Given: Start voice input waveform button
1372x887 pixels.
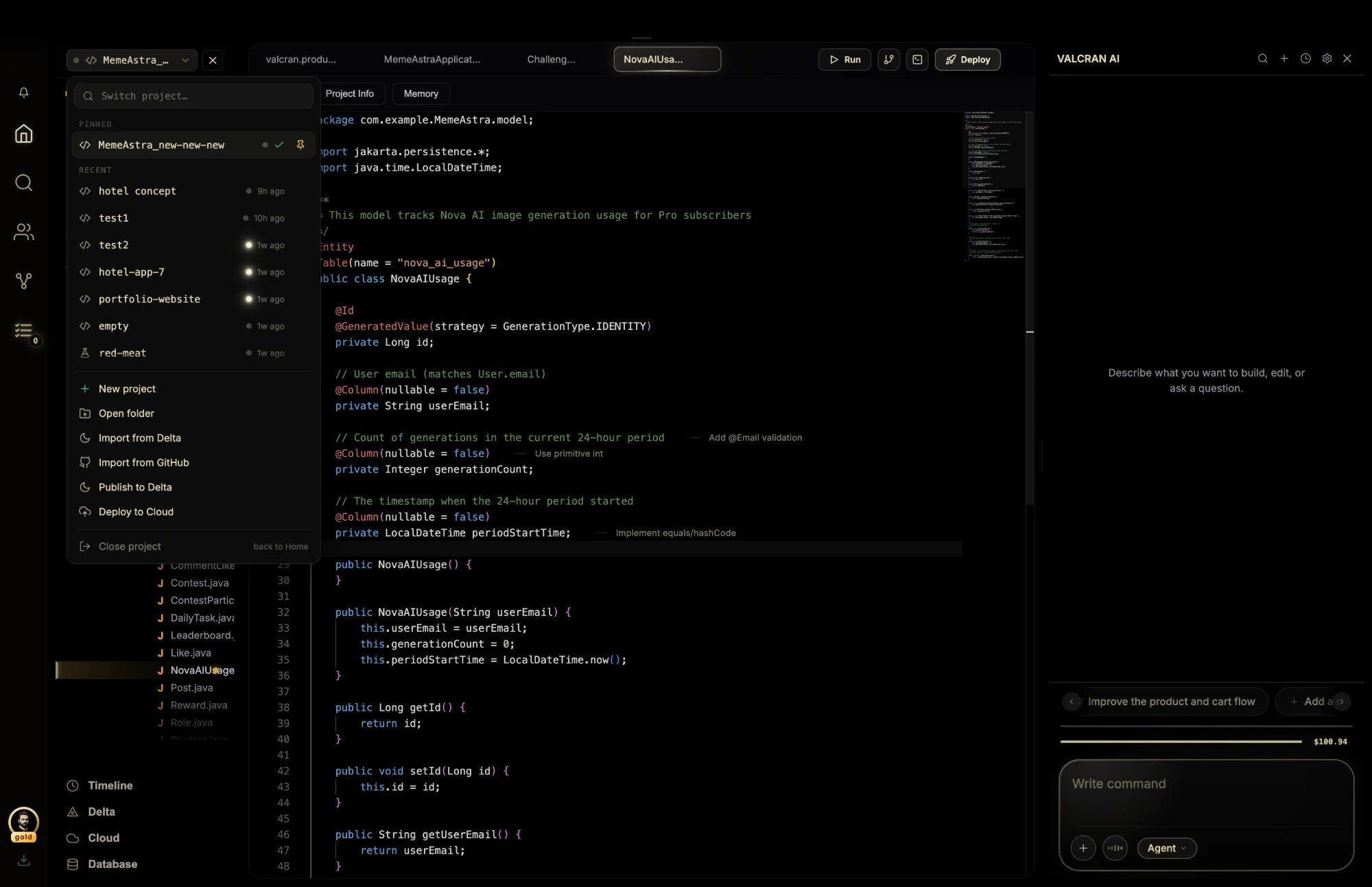Looking at the screenshot, I should tap(1115, 848).
